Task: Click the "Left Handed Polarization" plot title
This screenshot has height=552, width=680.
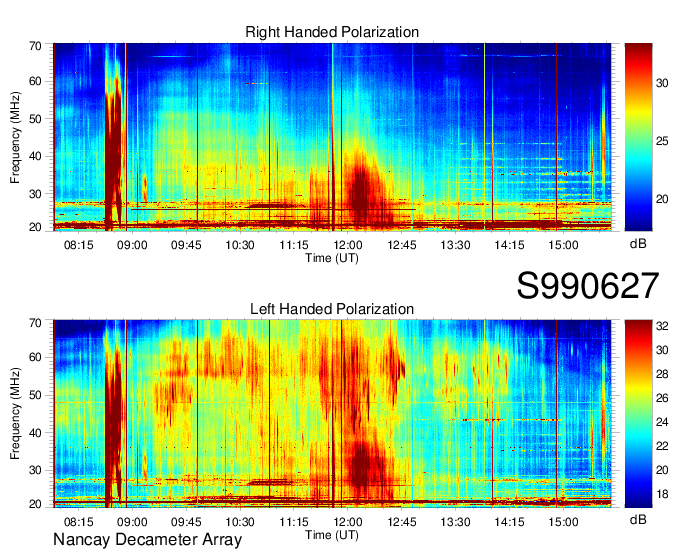Action: pos(332,309)
